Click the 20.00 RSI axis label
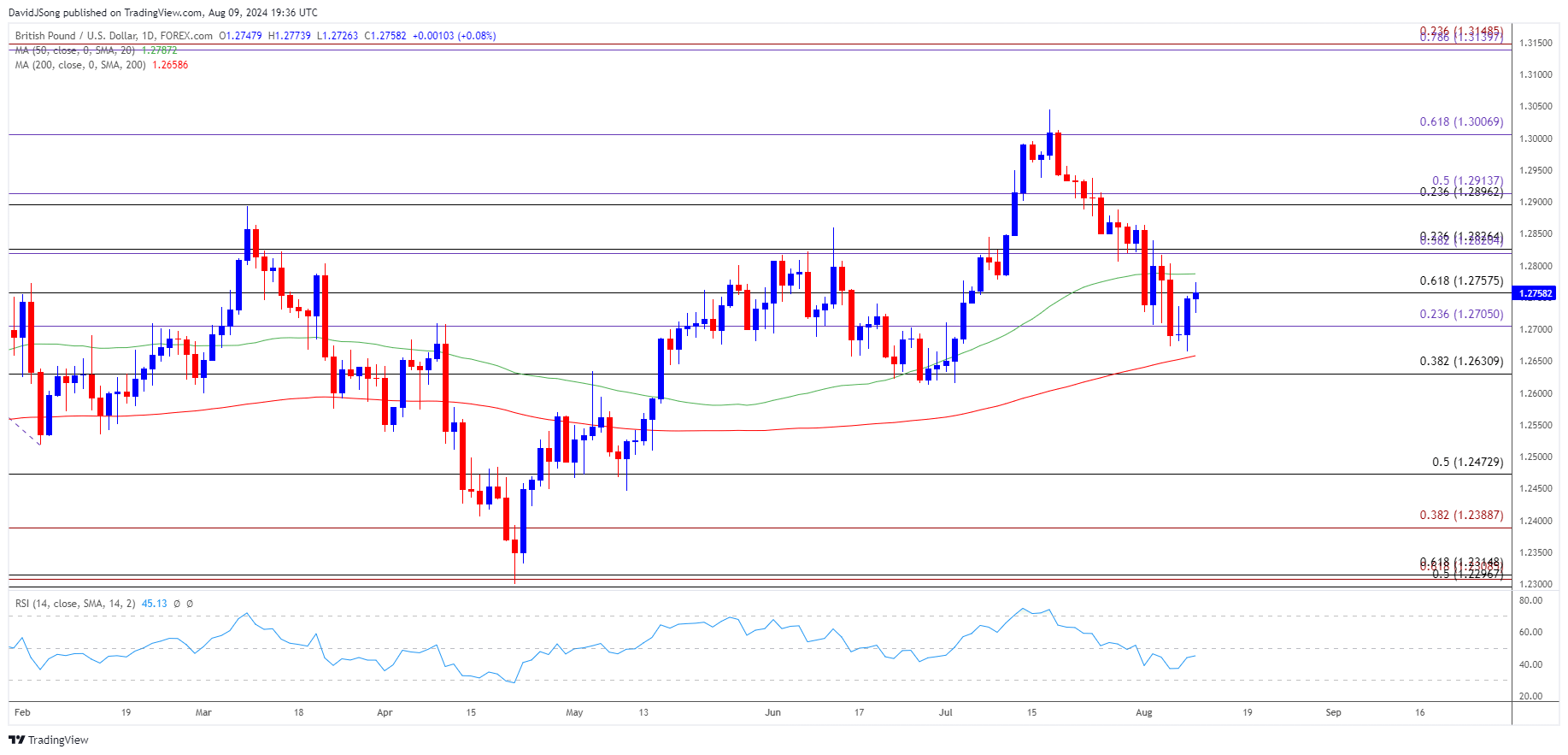Screen dimensions: 1568x755 click(x=1530, y=697)
